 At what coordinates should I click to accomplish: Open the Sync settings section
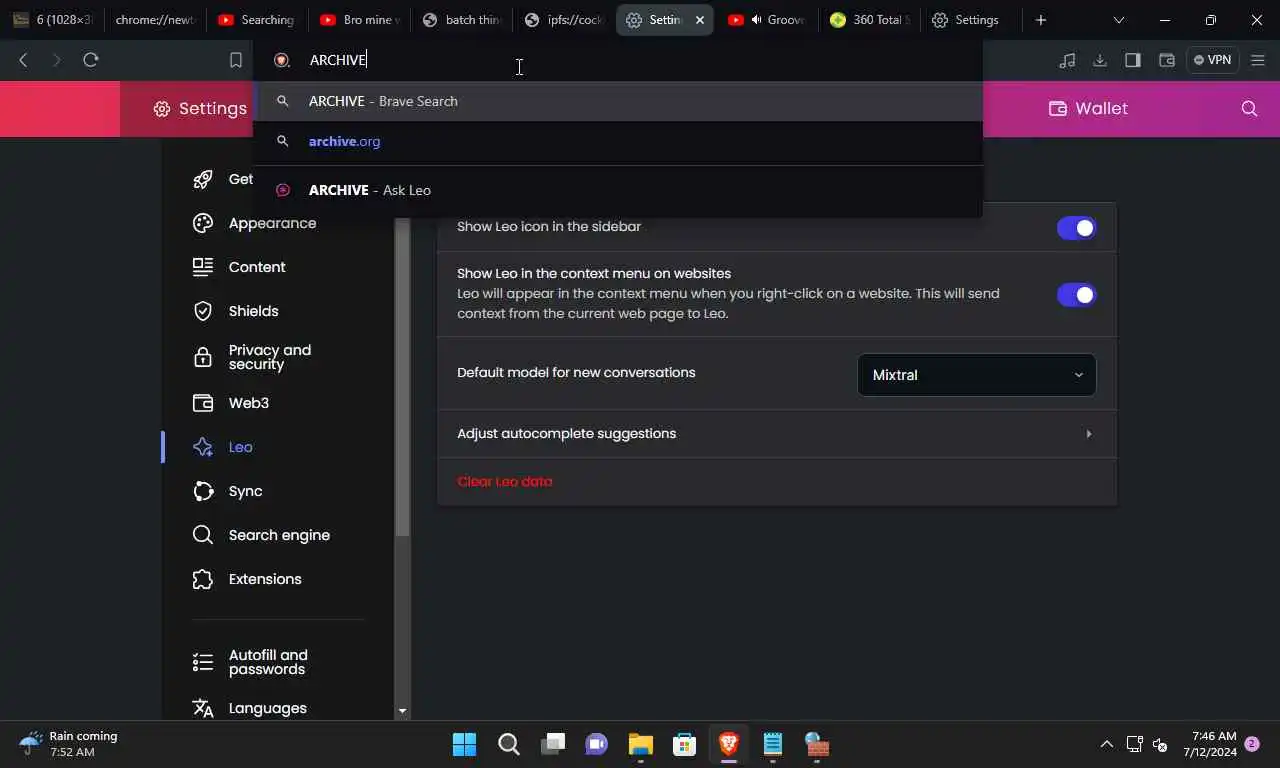point(245,491)
